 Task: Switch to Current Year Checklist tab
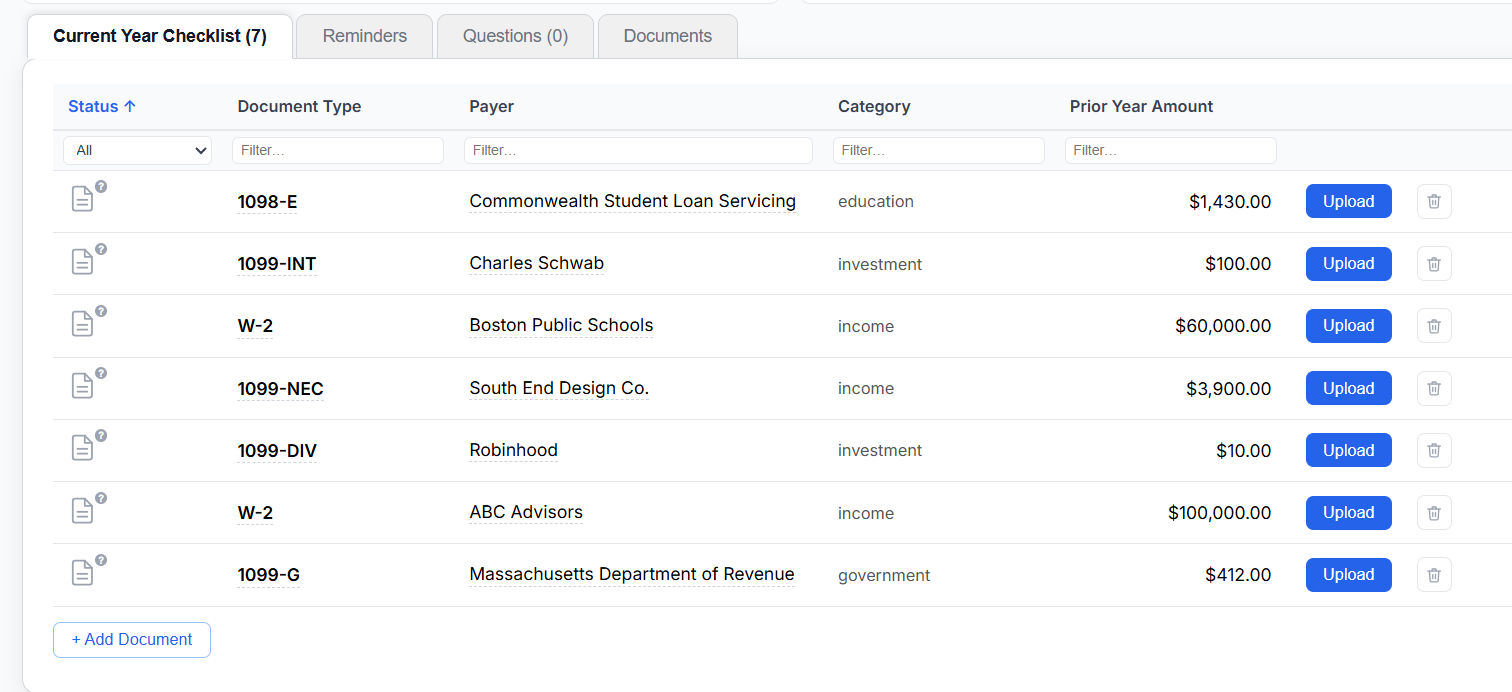point(160,36)
